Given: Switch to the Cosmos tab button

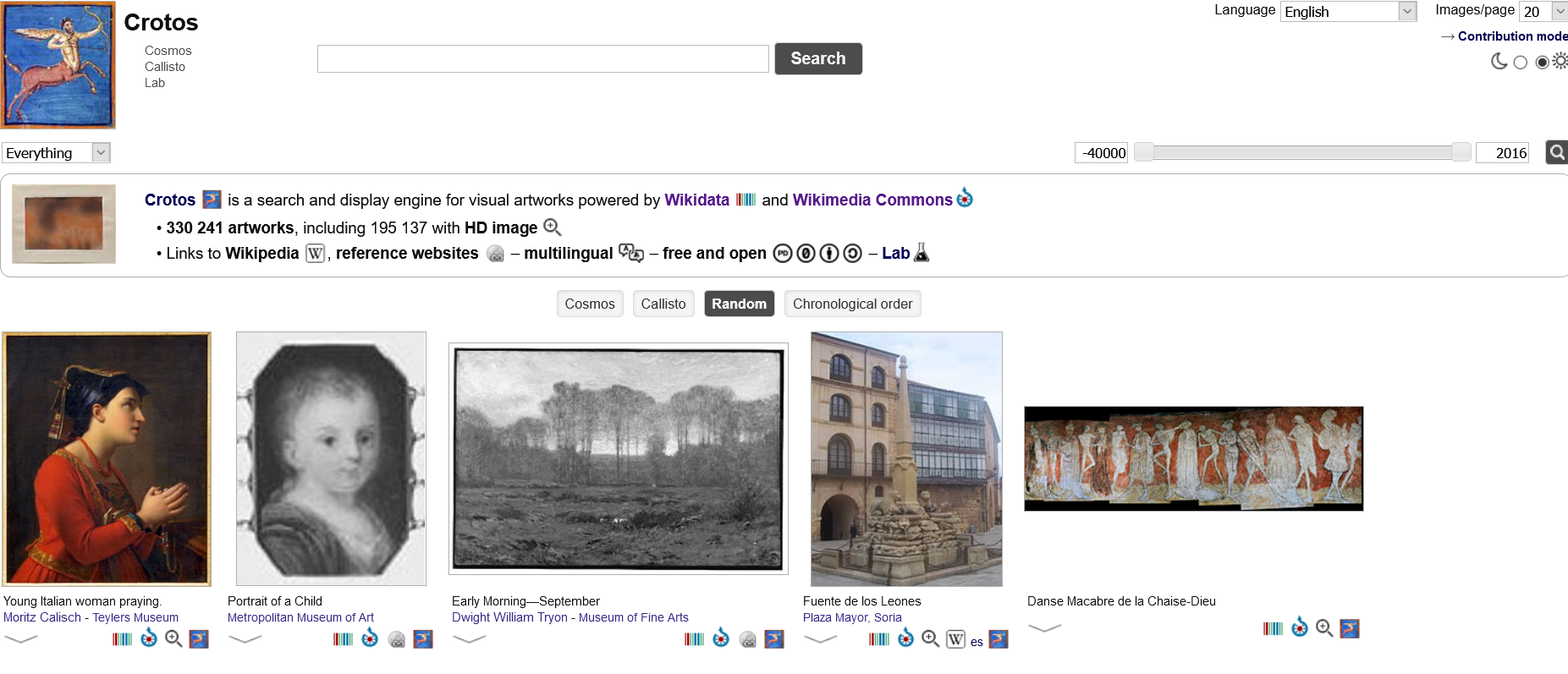Looking at the screenshot, I should 590,304.
